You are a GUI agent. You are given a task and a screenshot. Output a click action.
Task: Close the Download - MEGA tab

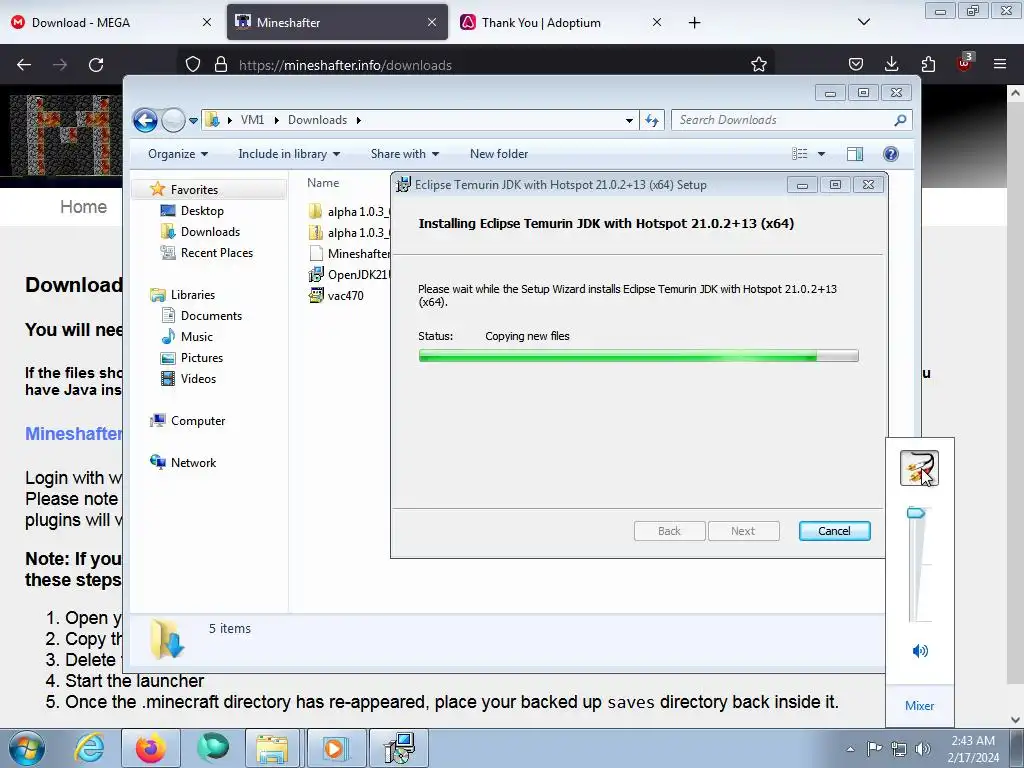click(206, 22)
